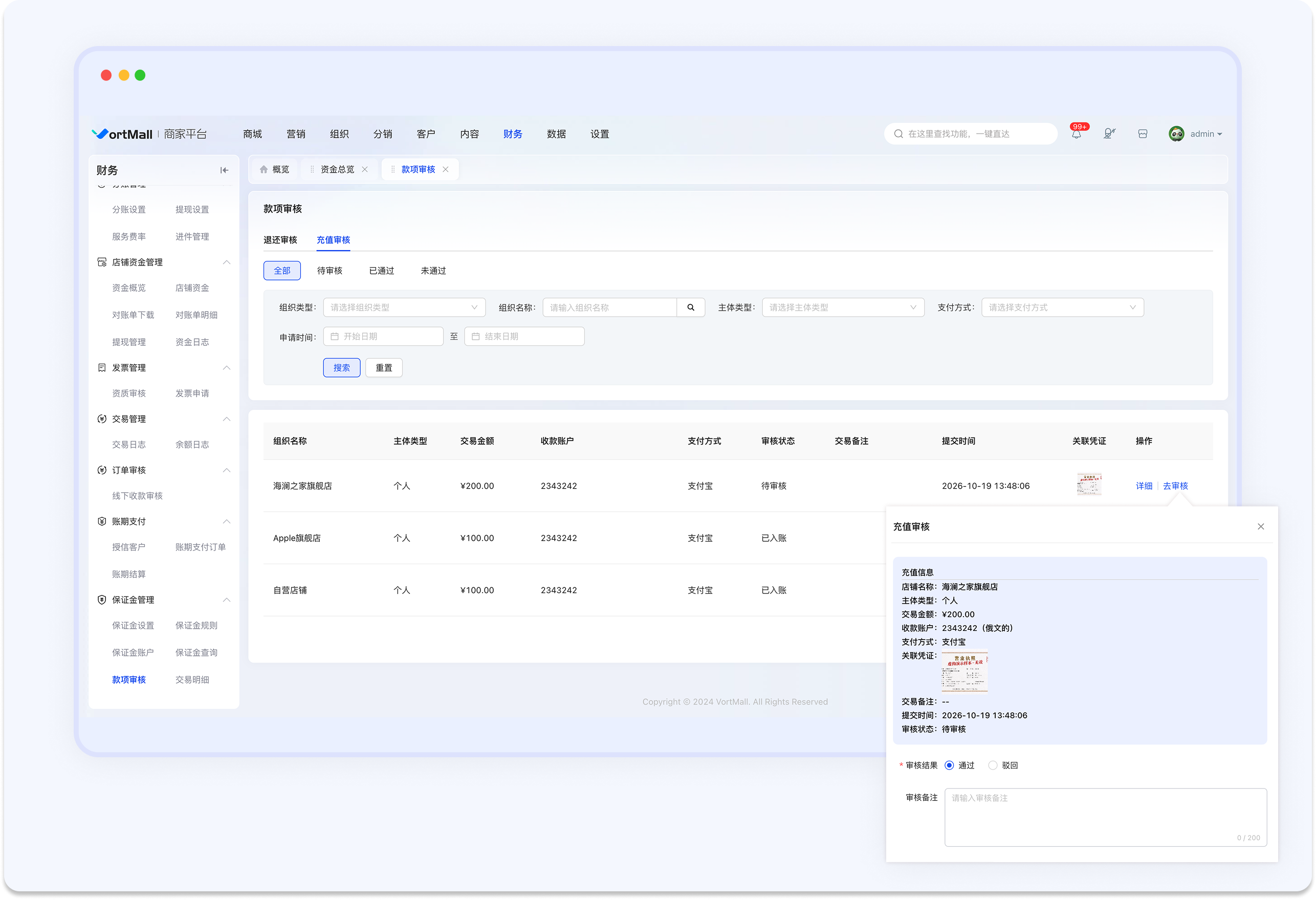Image resolution: width=1316 pixels, height=900 pixels.
Task: Click the 开始日期 date field
Action: point(383,337)
